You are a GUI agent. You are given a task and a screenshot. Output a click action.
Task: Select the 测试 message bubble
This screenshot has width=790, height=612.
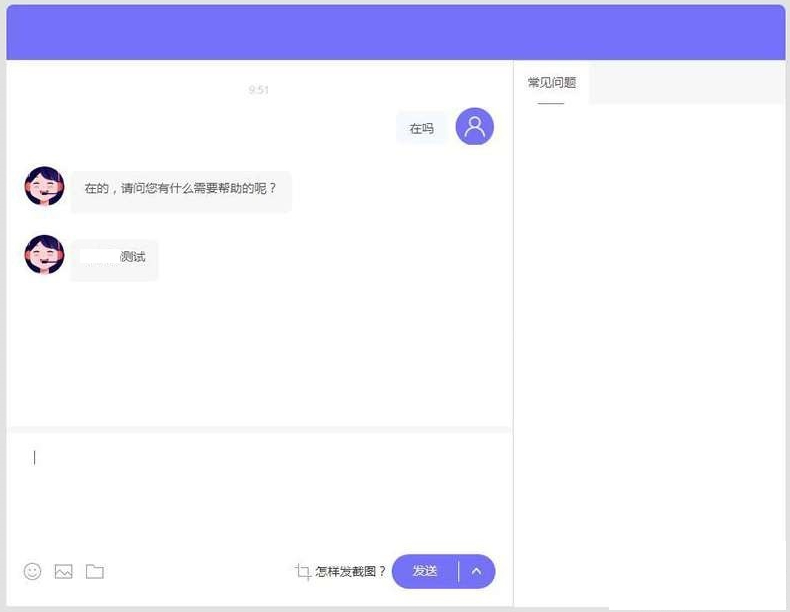tap(115, 257)
